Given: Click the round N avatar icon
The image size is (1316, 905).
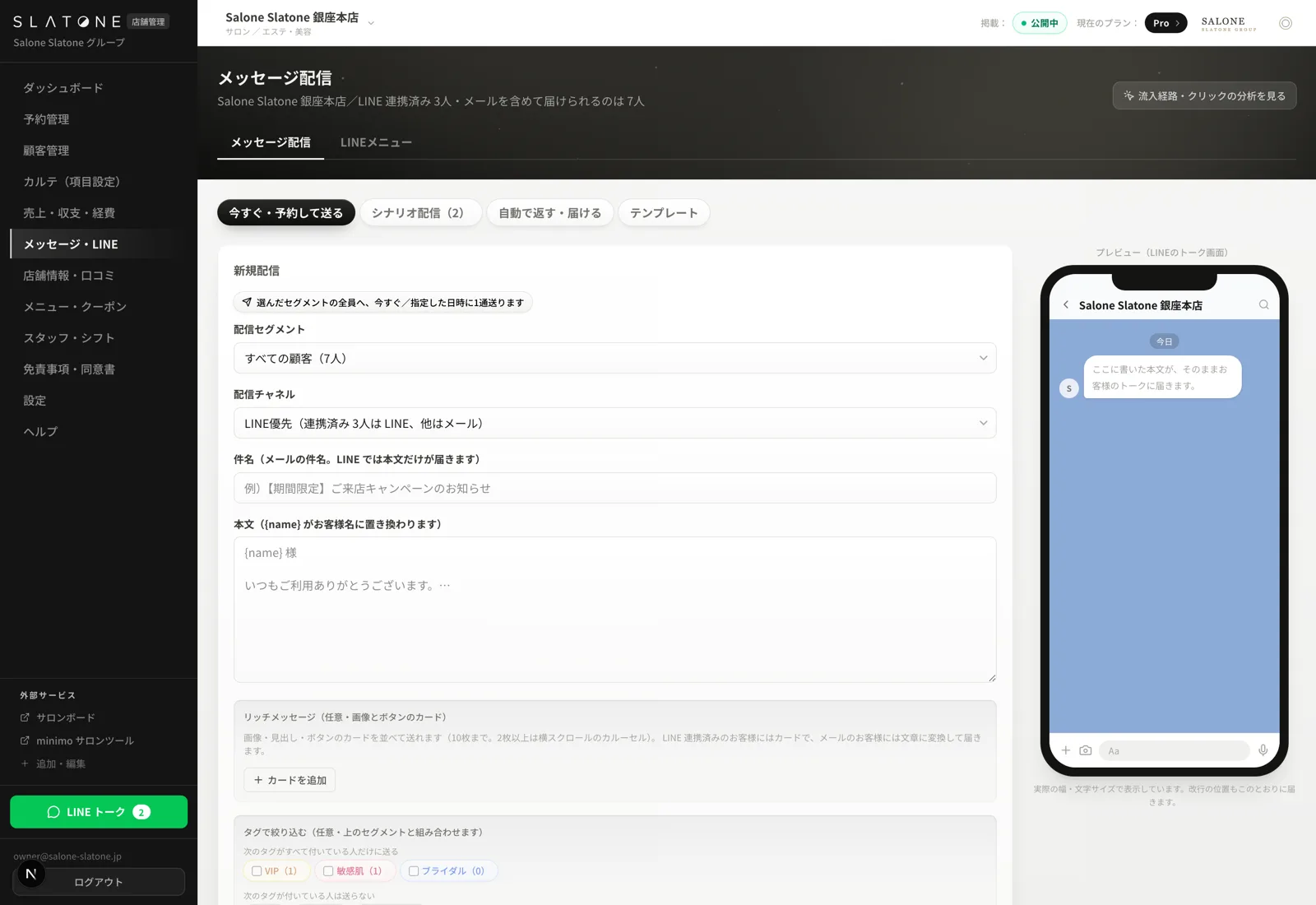Looking at the screenshot, I should point(31,874).
